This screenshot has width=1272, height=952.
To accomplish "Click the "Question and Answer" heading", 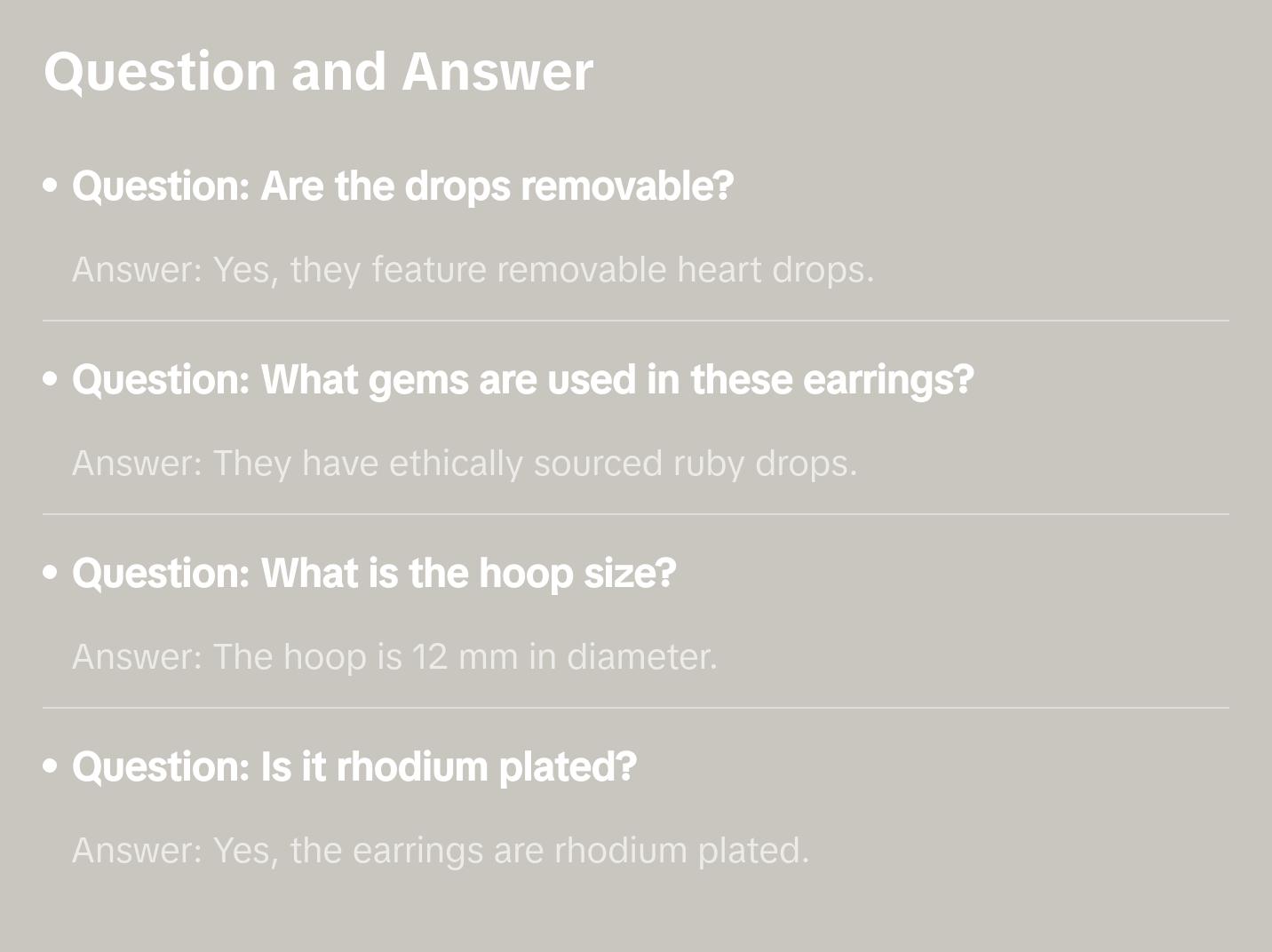I will (x=318, y=71).
